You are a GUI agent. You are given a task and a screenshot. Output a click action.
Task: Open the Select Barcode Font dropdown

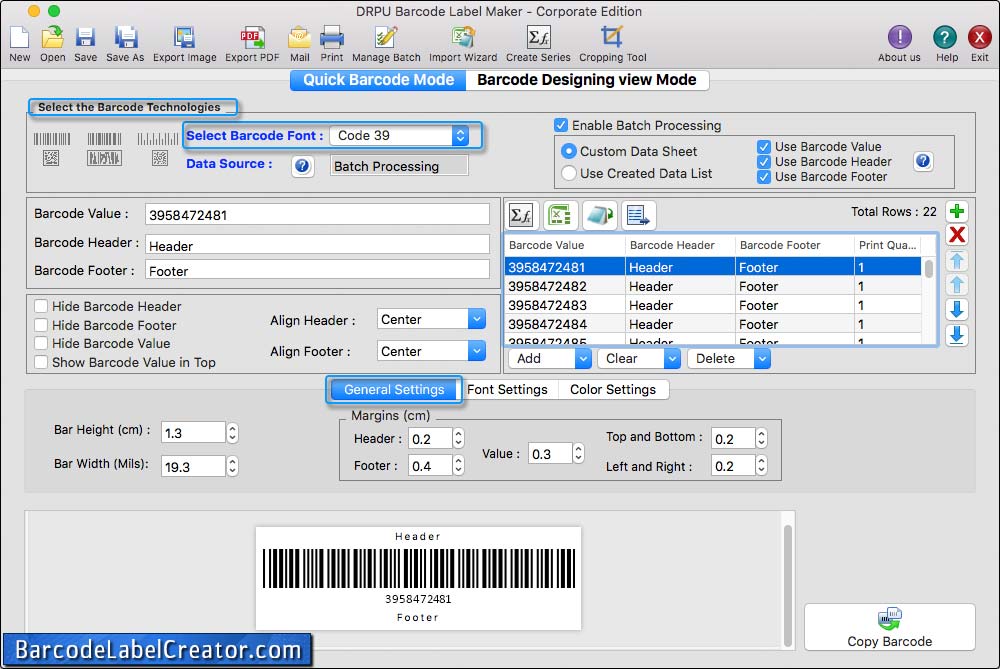click(399, 135)
